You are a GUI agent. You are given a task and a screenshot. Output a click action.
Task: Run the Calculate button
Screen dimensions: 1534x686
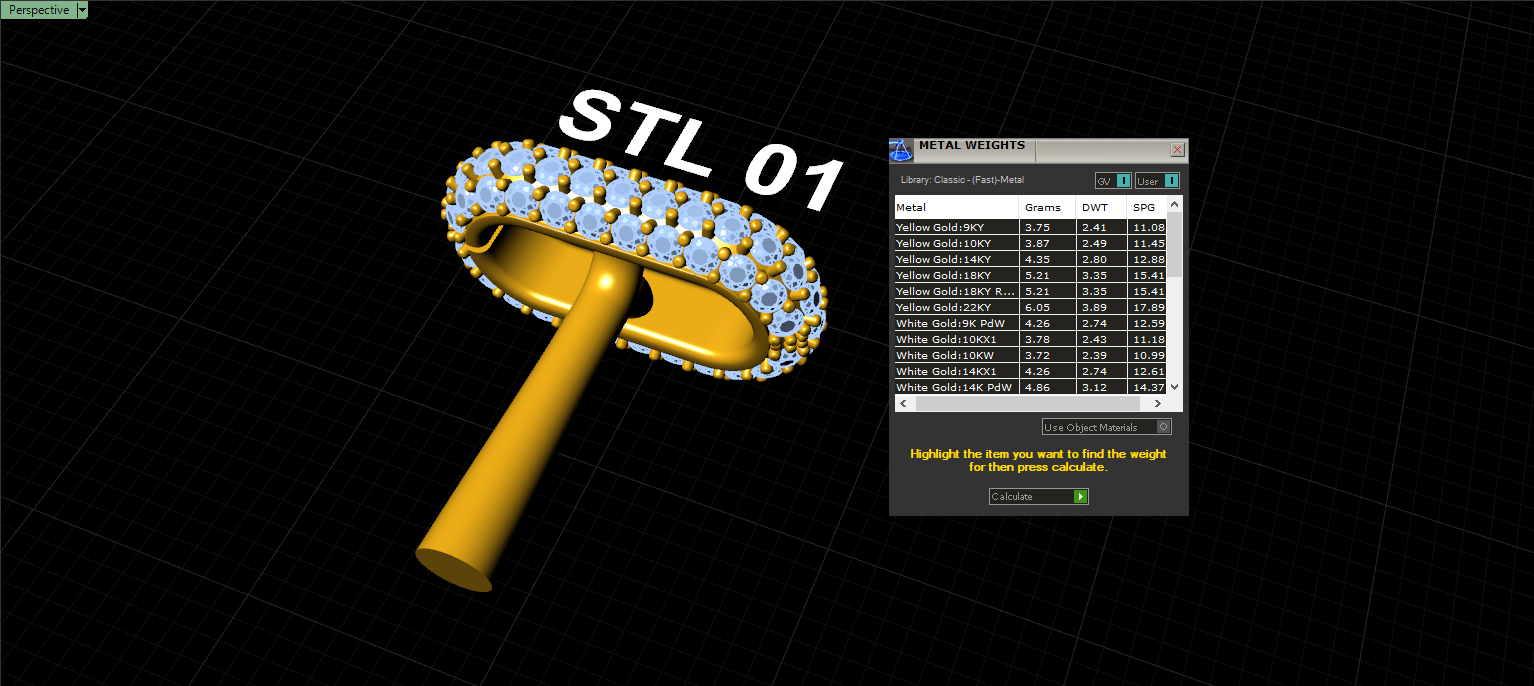[x=1038, y=497]
